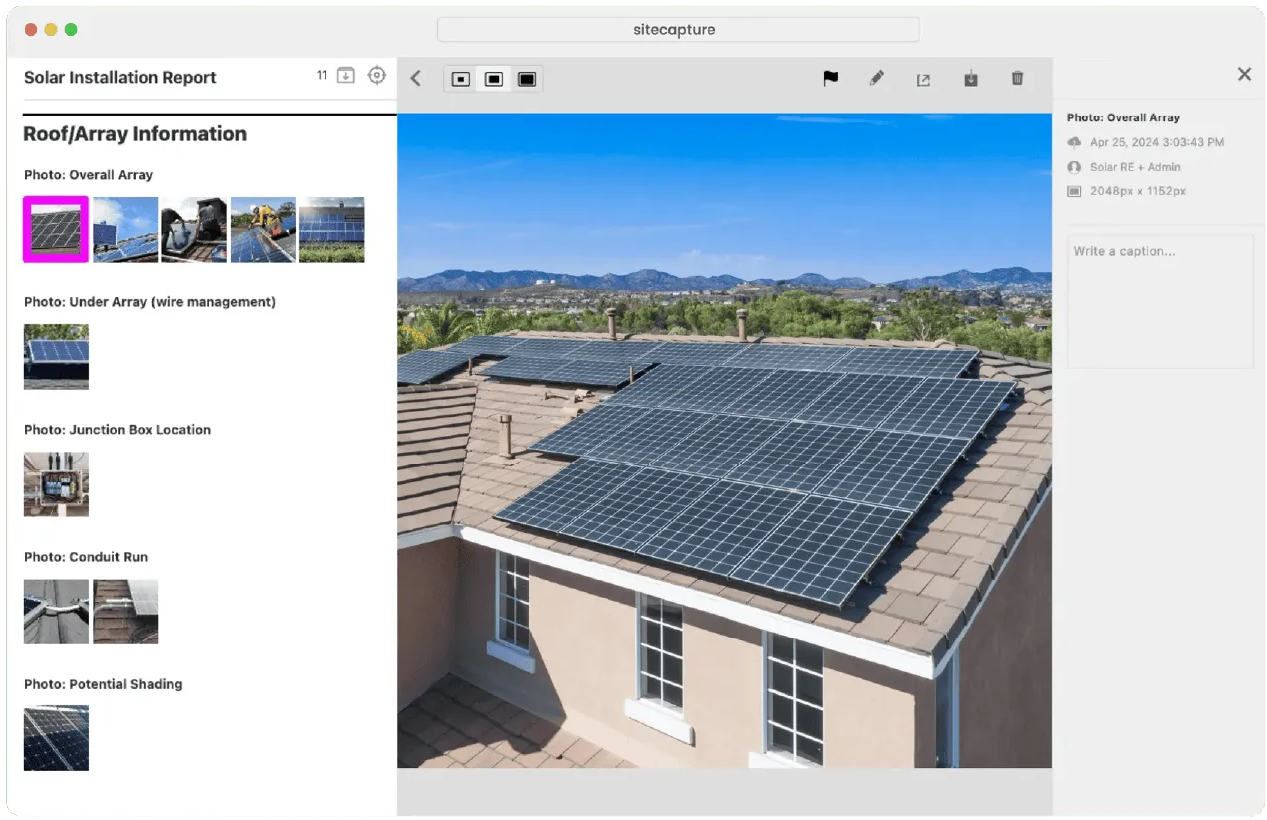Flag the current photo

[830, 78]
